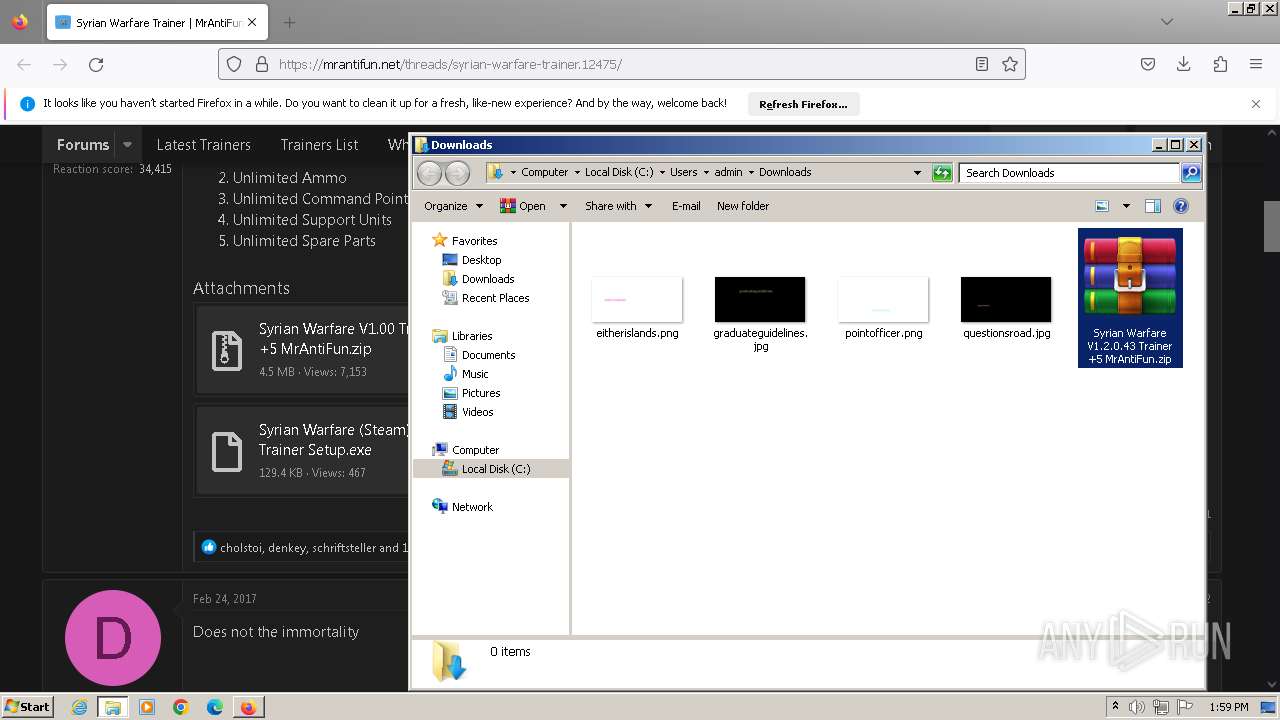The height and width of the screenshot is (720, 1280).
Task: Click New folder in Explorer toolbar
Action: click(x=743, y=206)
